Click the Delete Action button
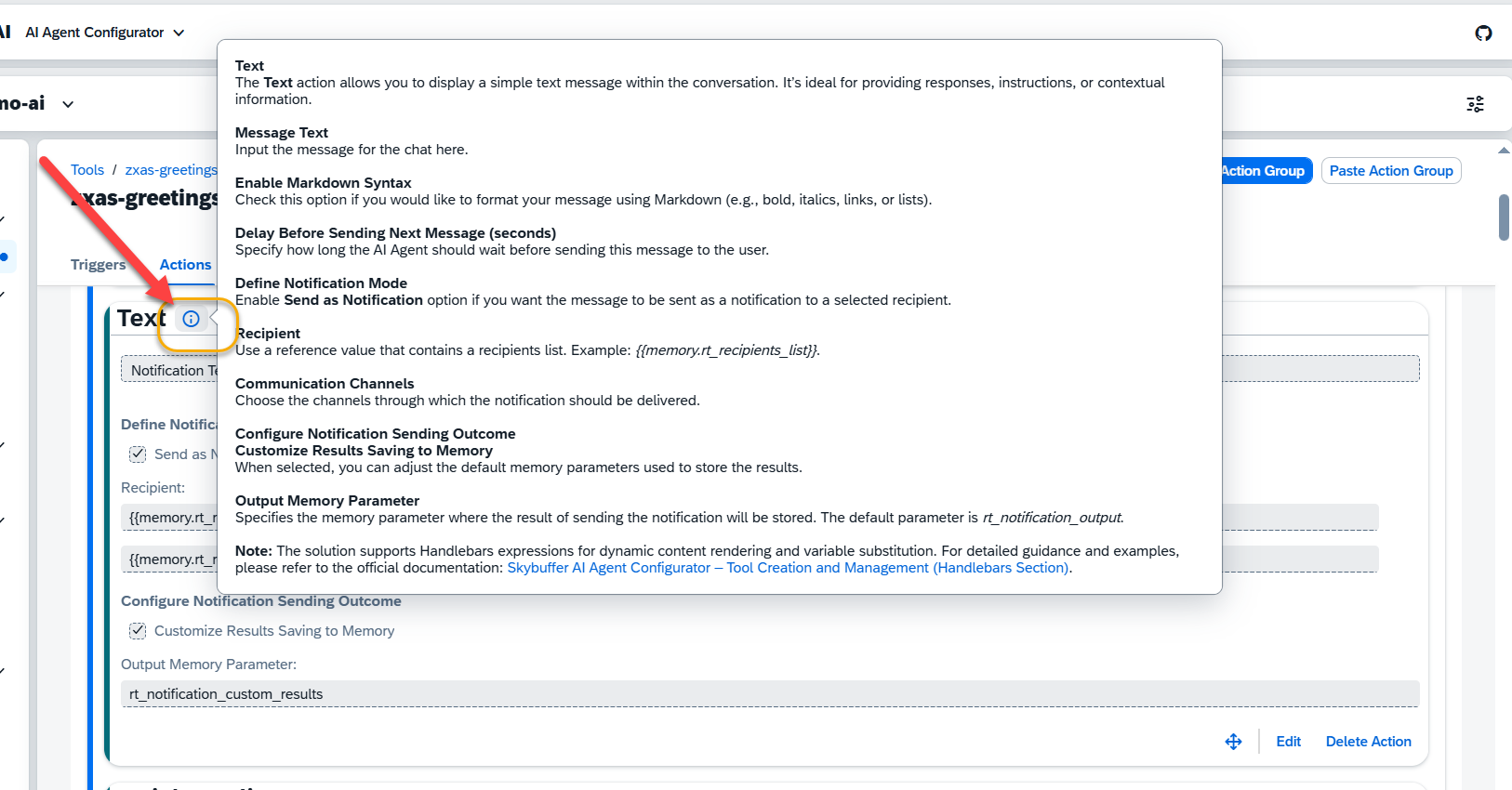 (x=1368, y=742)
